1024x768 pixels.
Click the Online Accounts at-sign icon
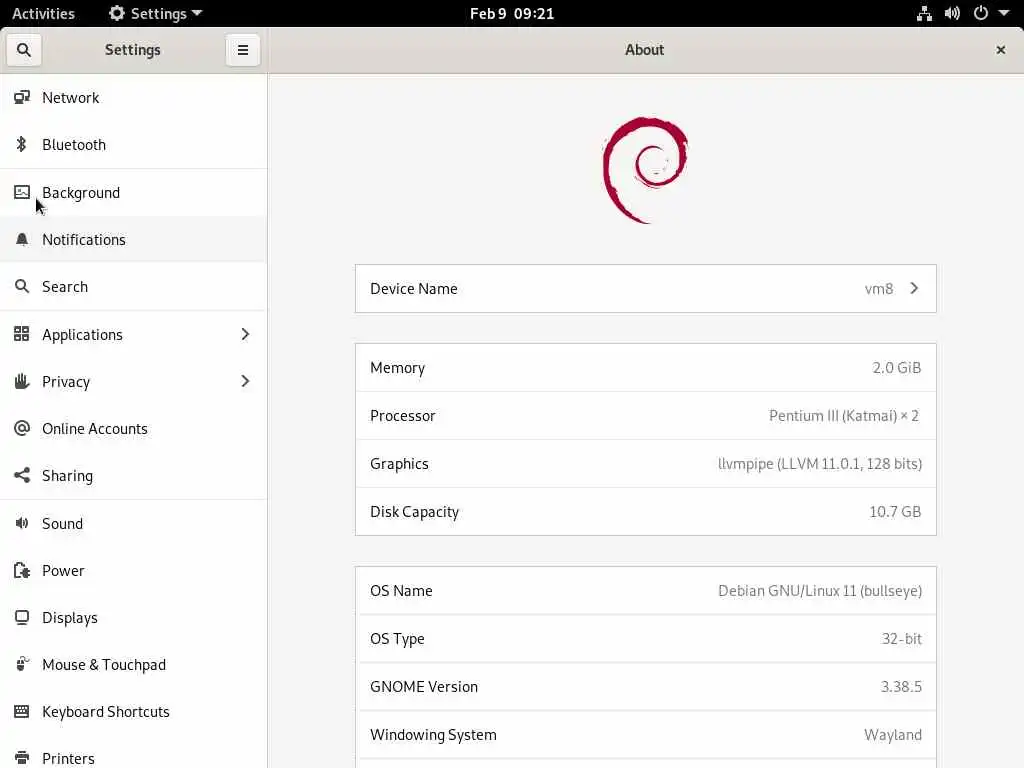tap(22, 428)
